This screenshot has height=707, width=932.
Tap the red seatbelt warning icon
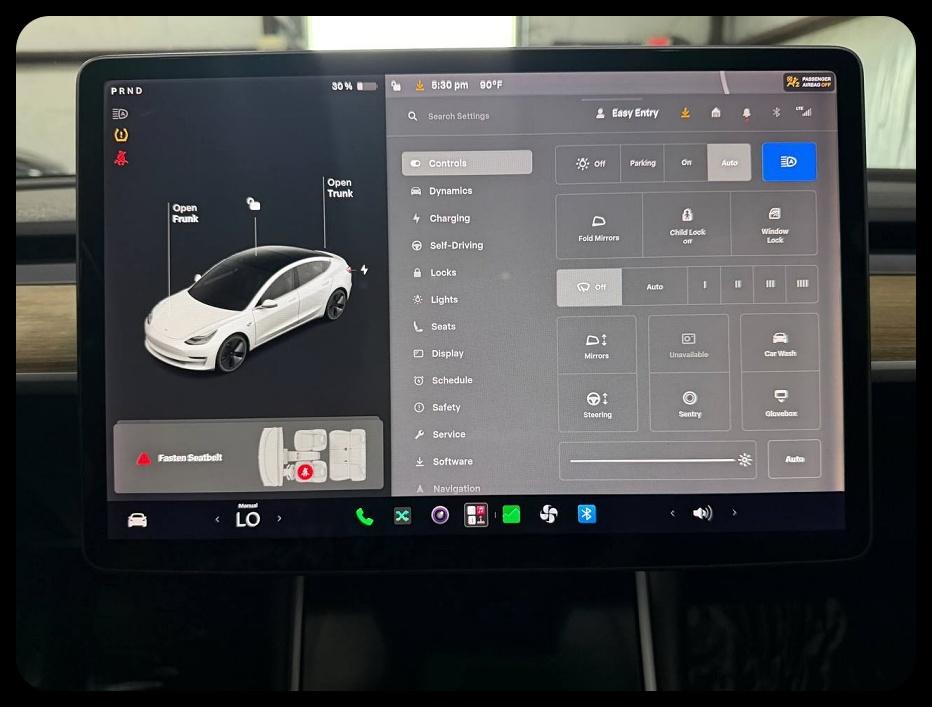[x=121, y=158]
